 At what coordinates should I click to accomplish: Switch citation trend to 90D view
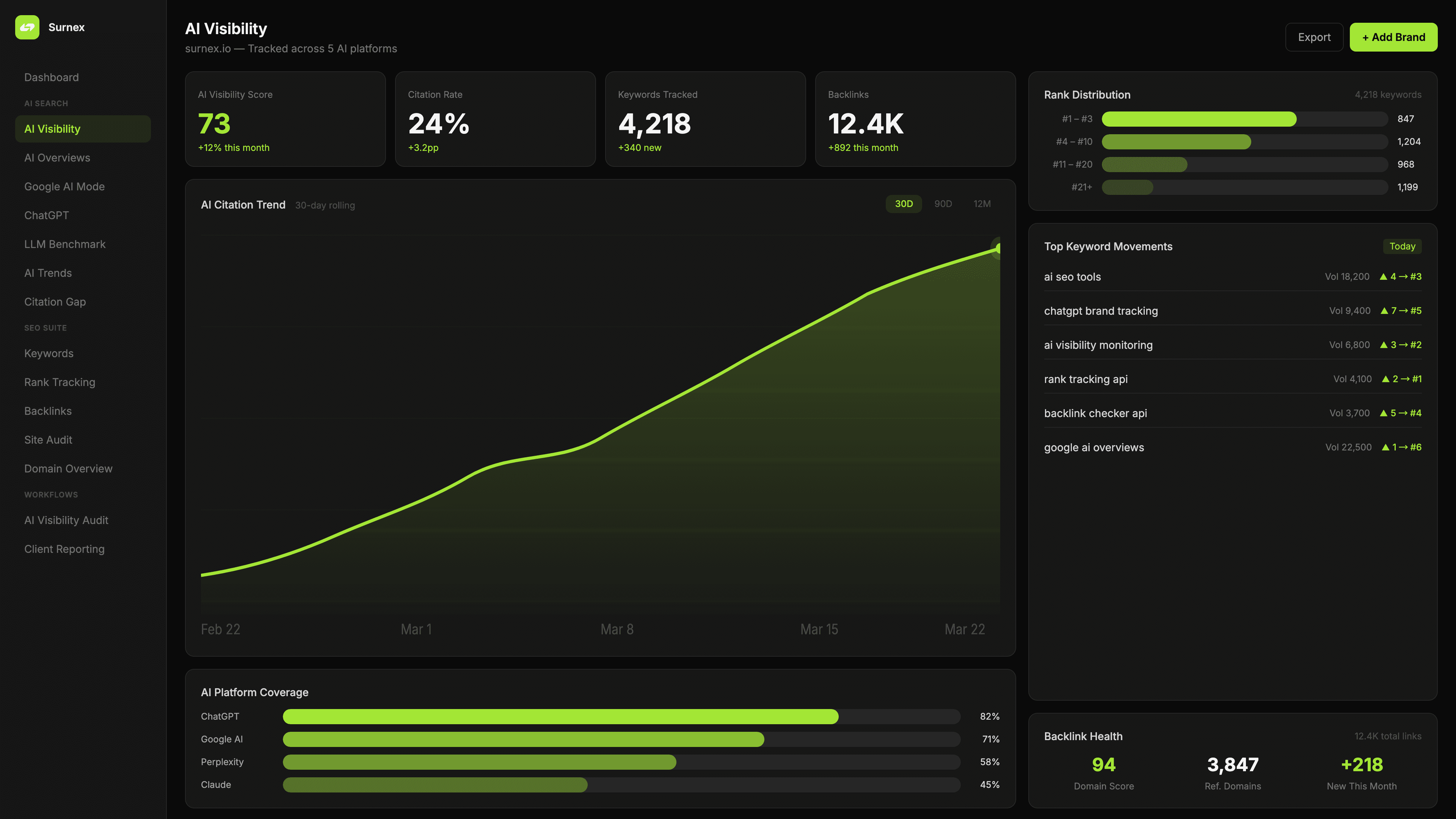coord(943,204)
